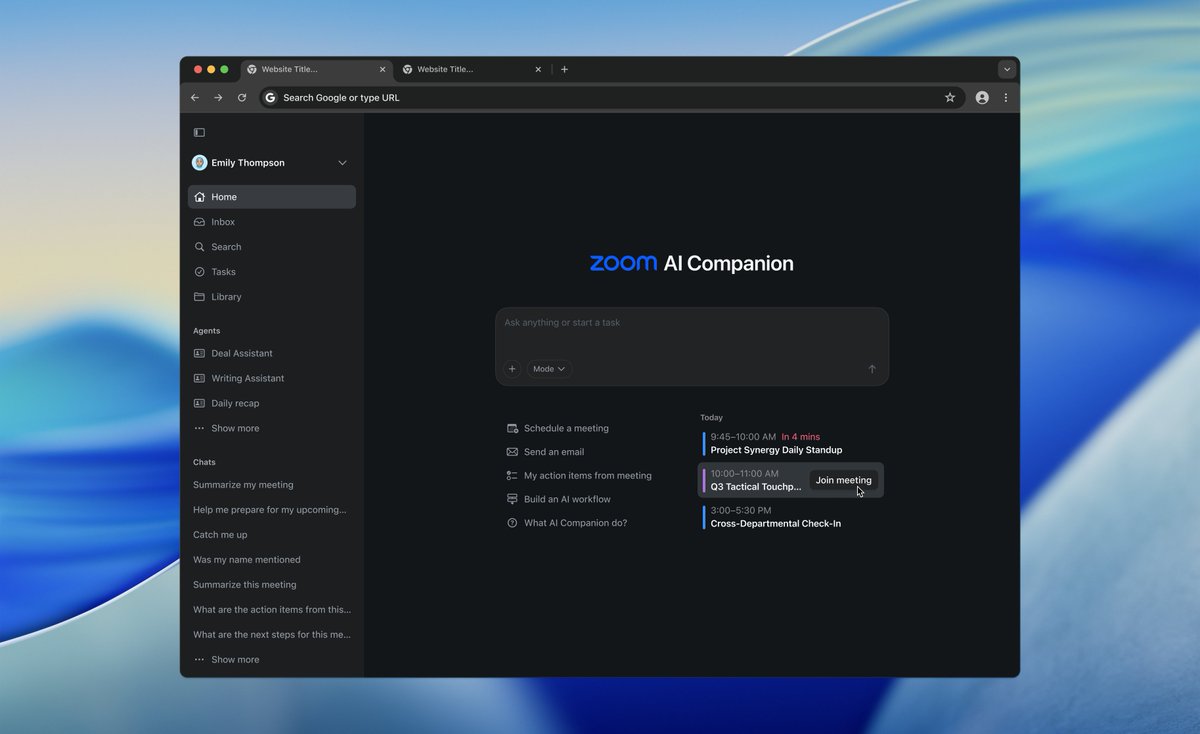
Task: Switch to the first Website Title tab
Action: (316, 70)
